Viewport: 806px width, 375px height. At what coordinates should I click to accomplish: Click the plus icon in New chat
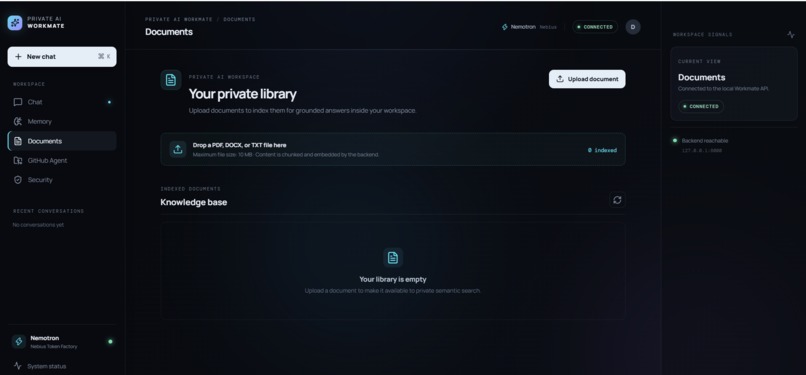tap(19, 57)
